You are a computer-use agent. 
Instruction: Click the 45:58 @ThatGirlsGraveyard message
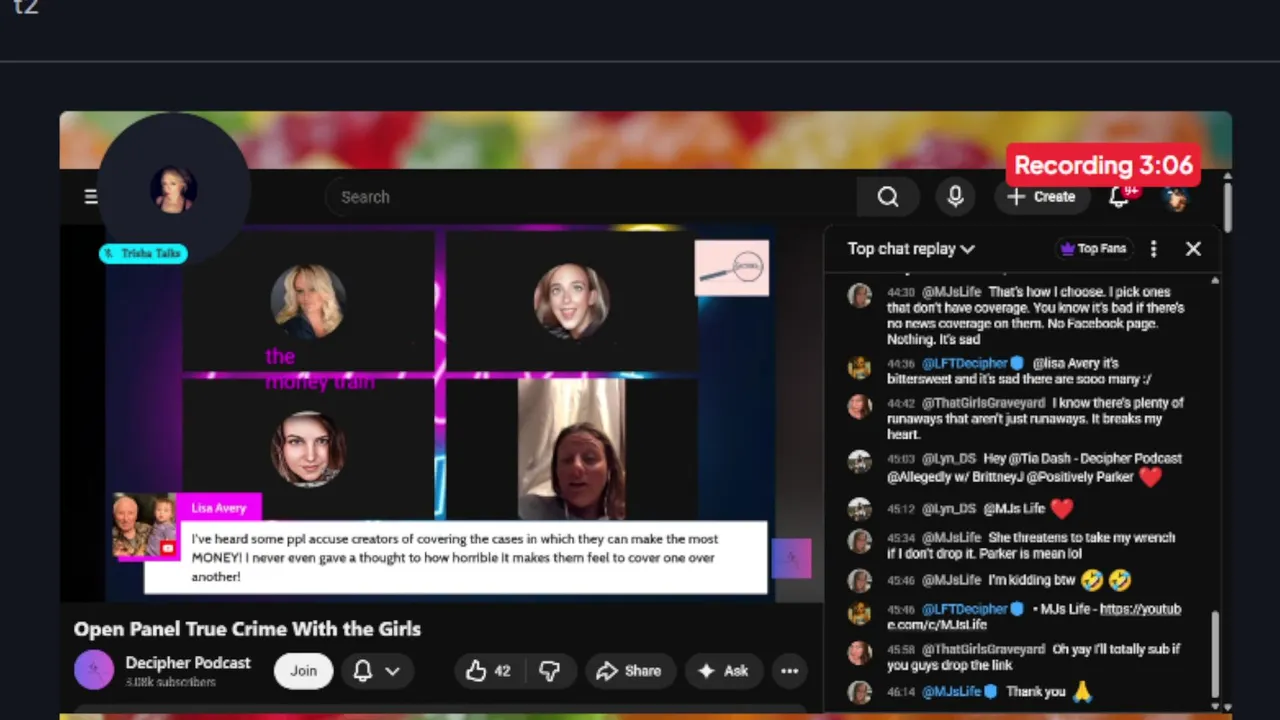(1033, 657)
